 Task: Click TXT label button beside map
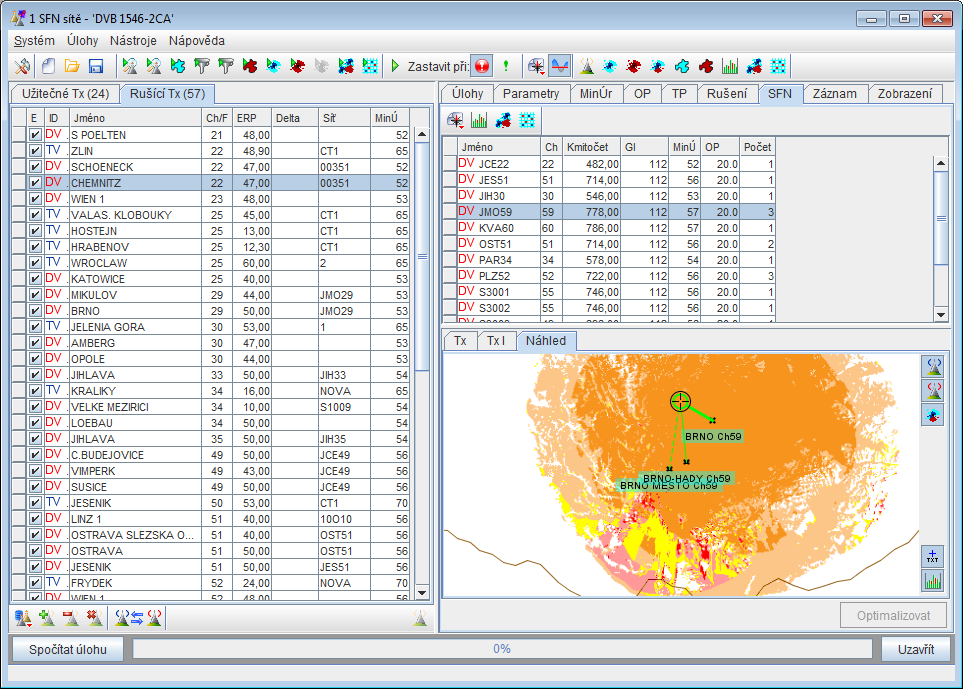(x=932, y=556)
